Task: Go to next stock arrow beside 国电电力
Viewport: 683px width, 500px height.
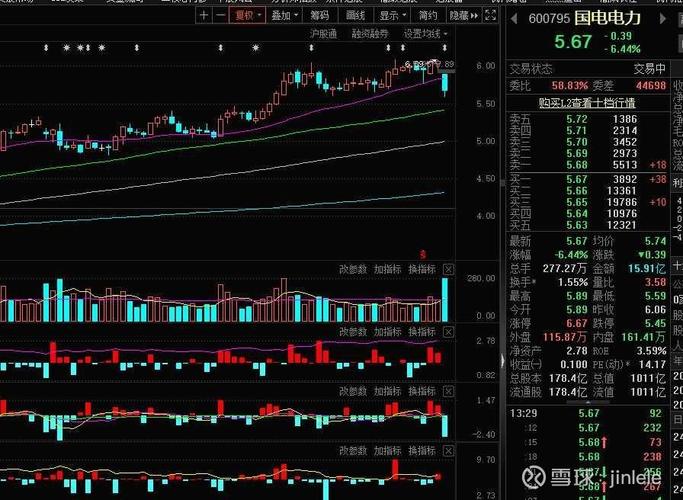Action: click(662, 19)
